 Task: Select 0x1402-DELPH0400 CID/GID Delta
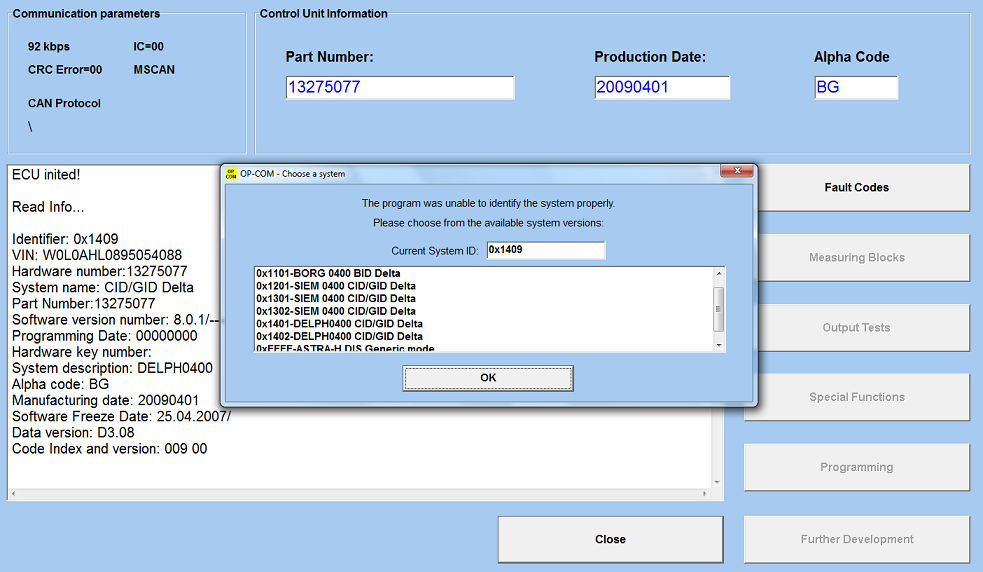pos(339,337)
